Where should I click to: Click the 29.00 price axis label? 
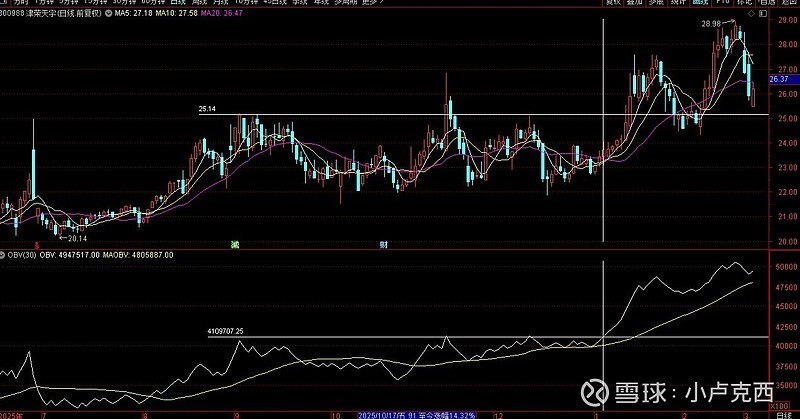[x=788, y=20]
